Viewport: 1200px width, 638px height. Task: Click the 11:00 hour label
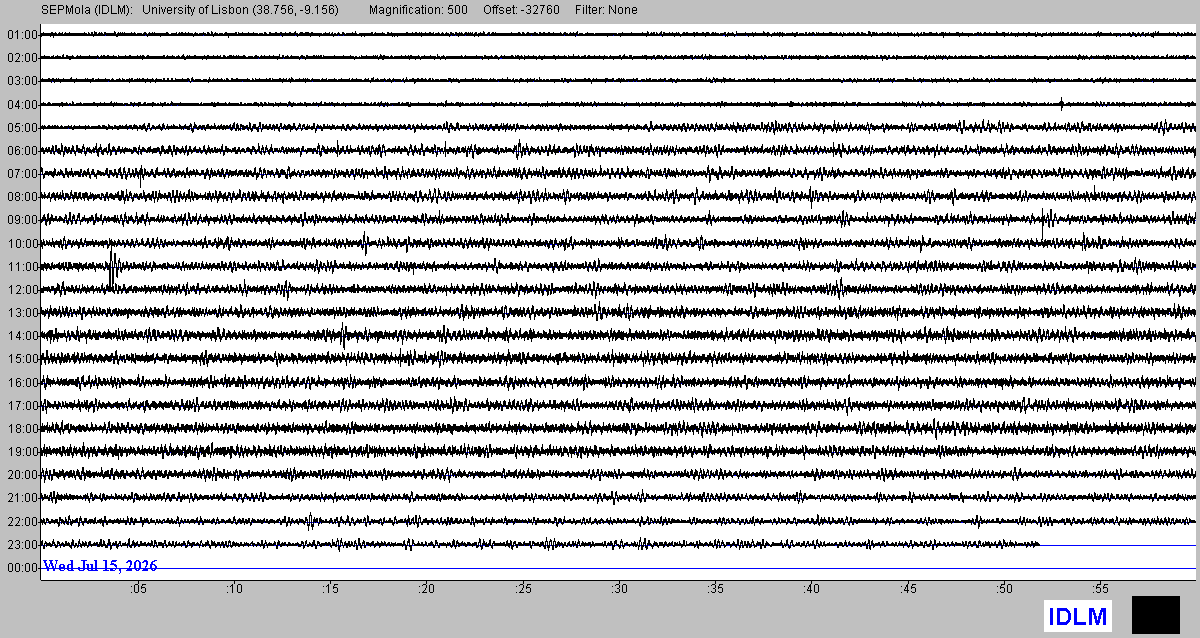[22, 267]
